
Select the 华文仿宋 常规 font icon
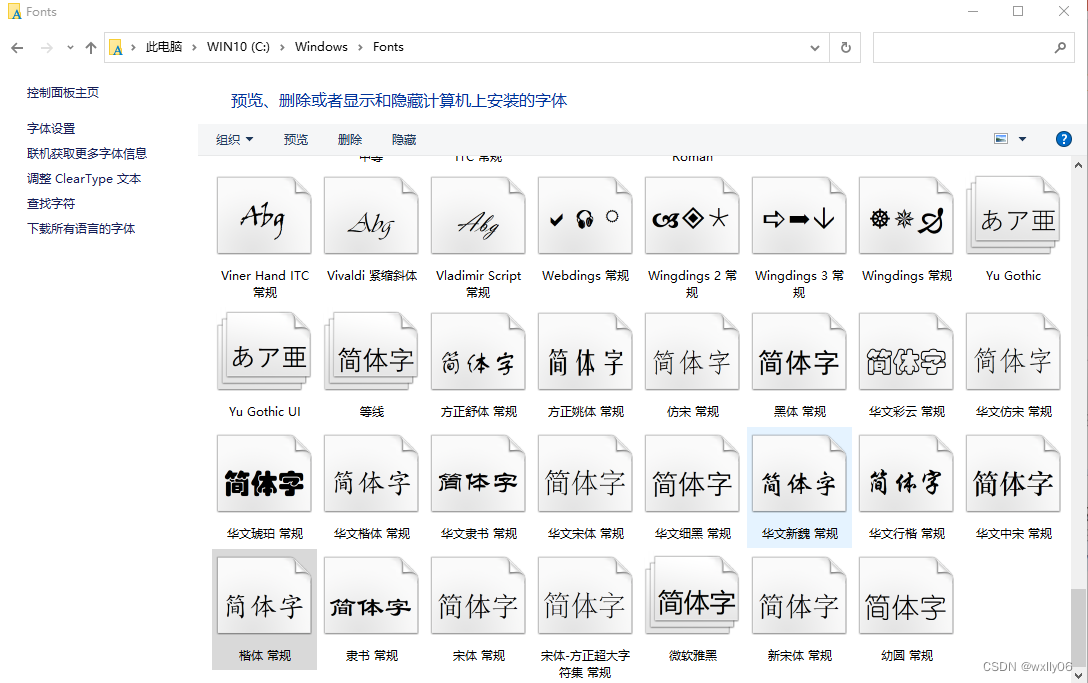[1012, 351]
